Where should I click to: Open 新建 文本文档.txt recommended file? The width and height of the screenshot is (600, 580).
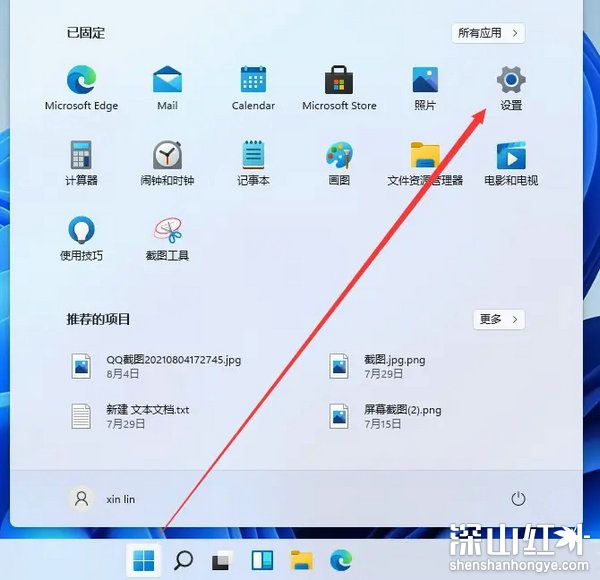coord(130,416)
